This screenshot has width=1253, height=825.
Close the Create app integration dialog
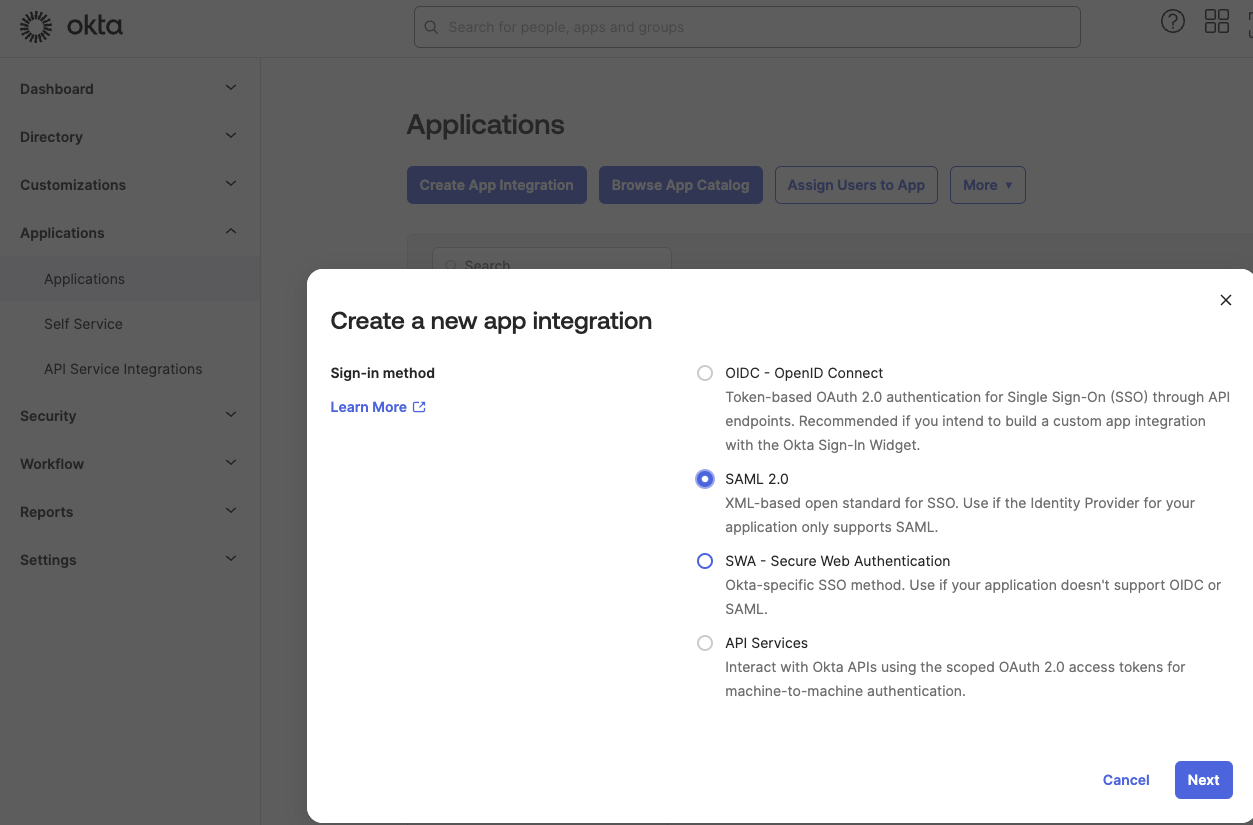point(1225,300)
